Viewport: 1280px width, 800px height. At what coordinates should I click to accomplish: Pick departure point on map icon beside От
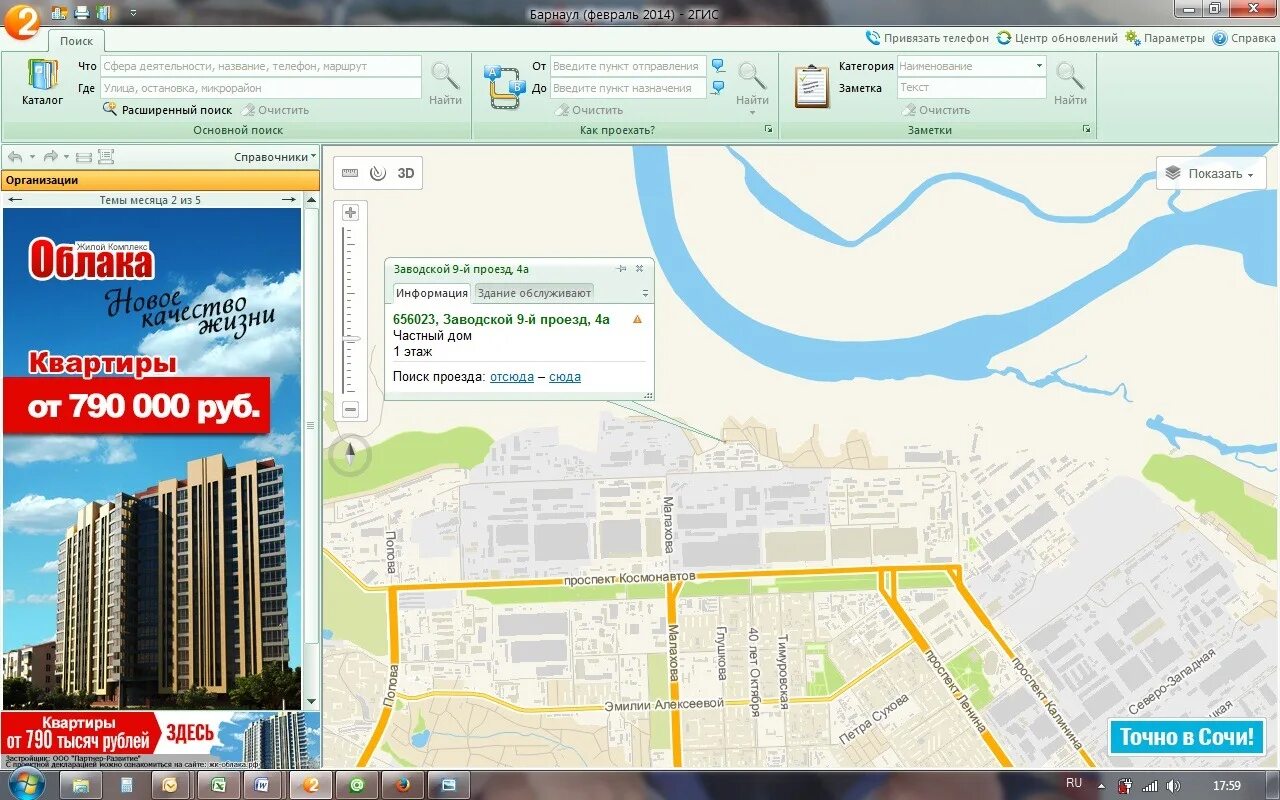(718, 66)
